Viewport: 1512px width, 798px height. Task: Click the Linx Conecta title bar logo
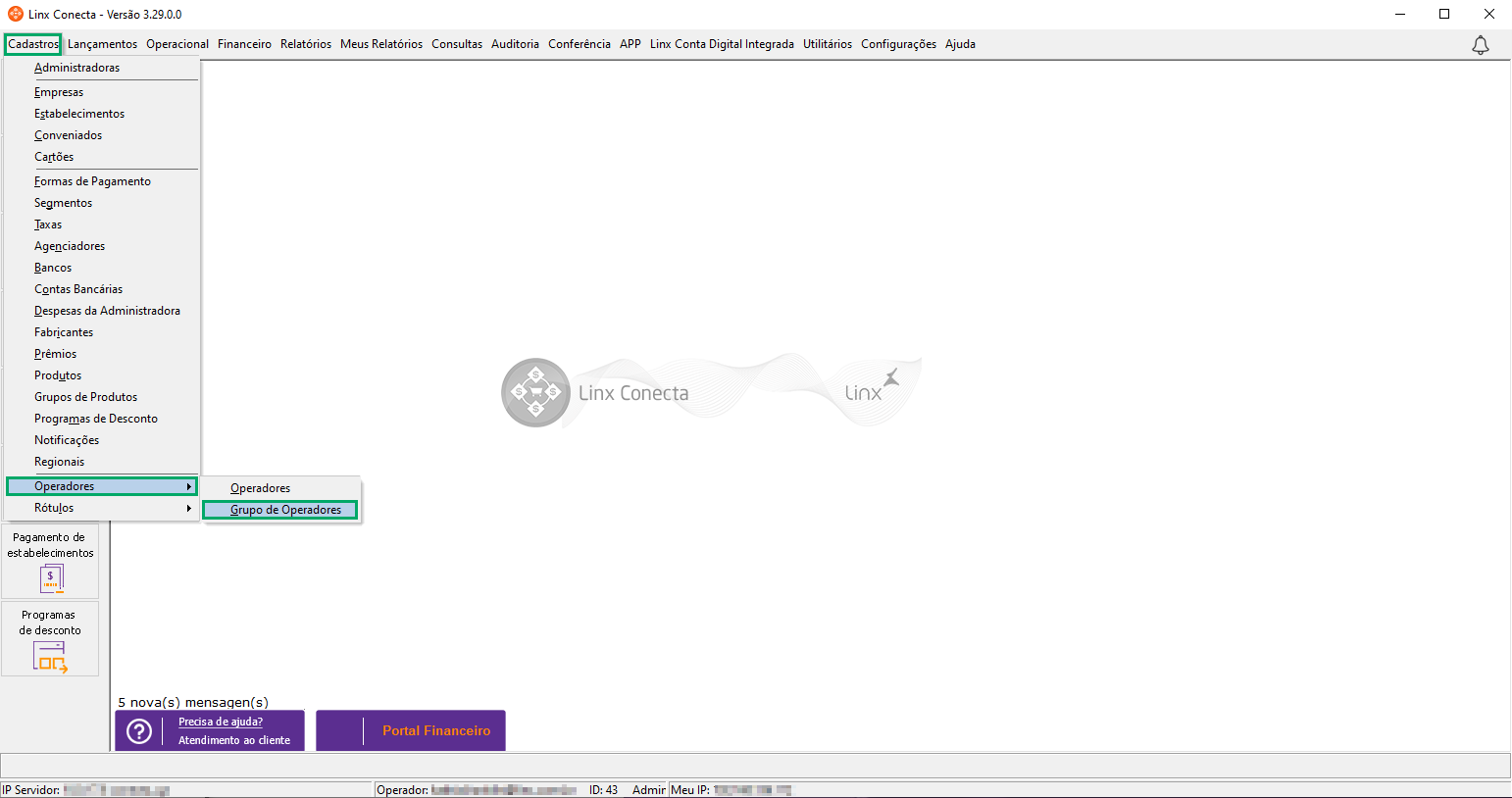15,14
